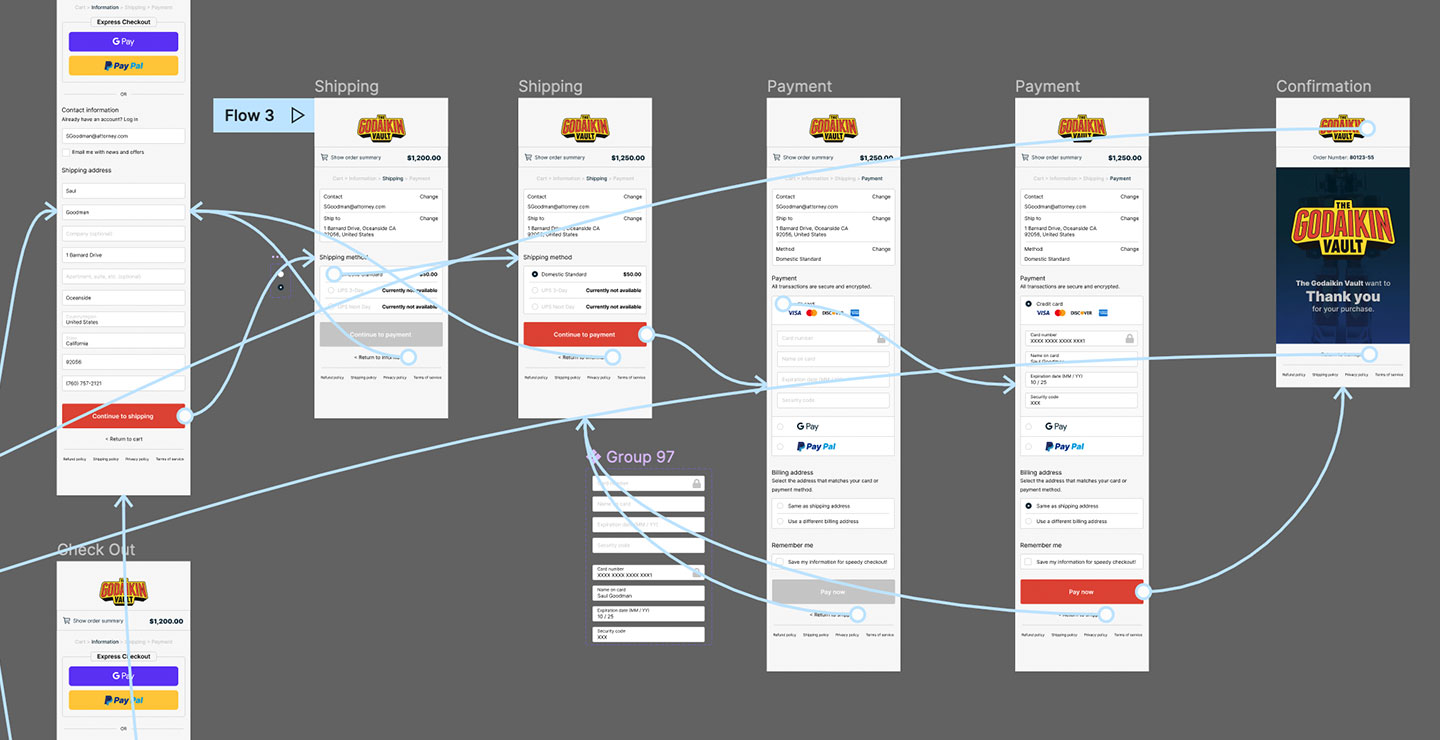The width and height of the screenshot is (1440, 740).
Task: Click Return to cart link below Continue to shipping
Action: pos(123,439)
